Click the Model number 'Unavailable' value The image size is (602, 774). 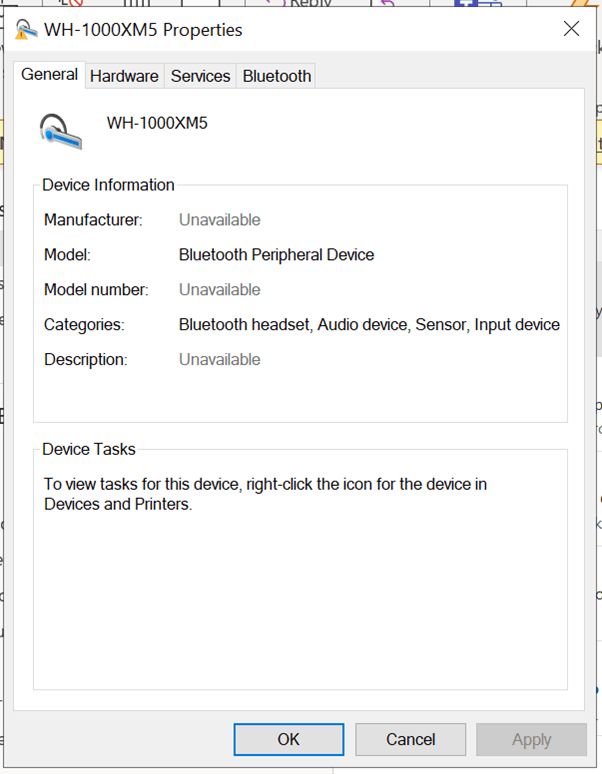point(220,290)
